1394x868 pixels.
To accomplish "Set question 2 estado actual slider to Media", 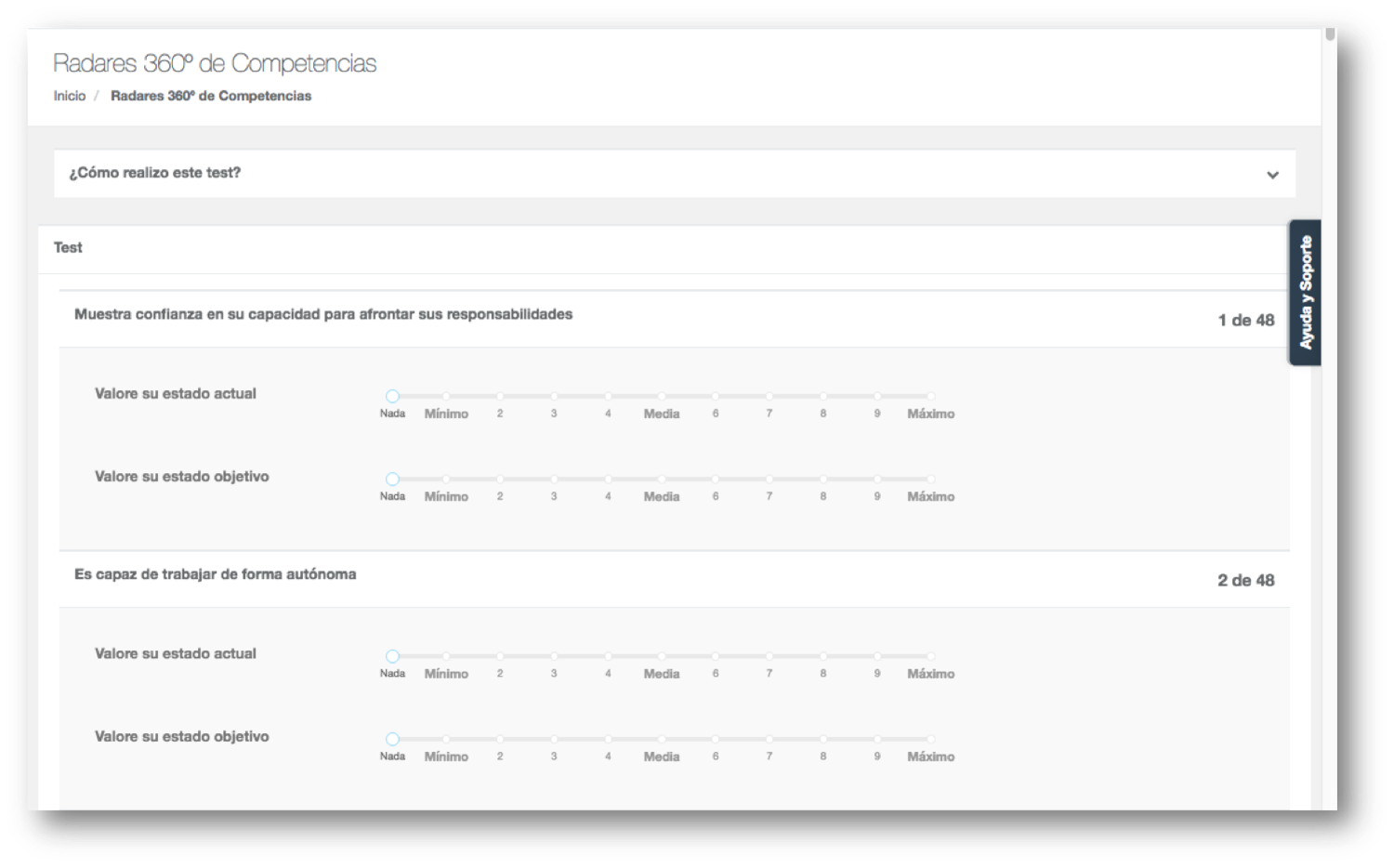I will click(x=662, y=656).
